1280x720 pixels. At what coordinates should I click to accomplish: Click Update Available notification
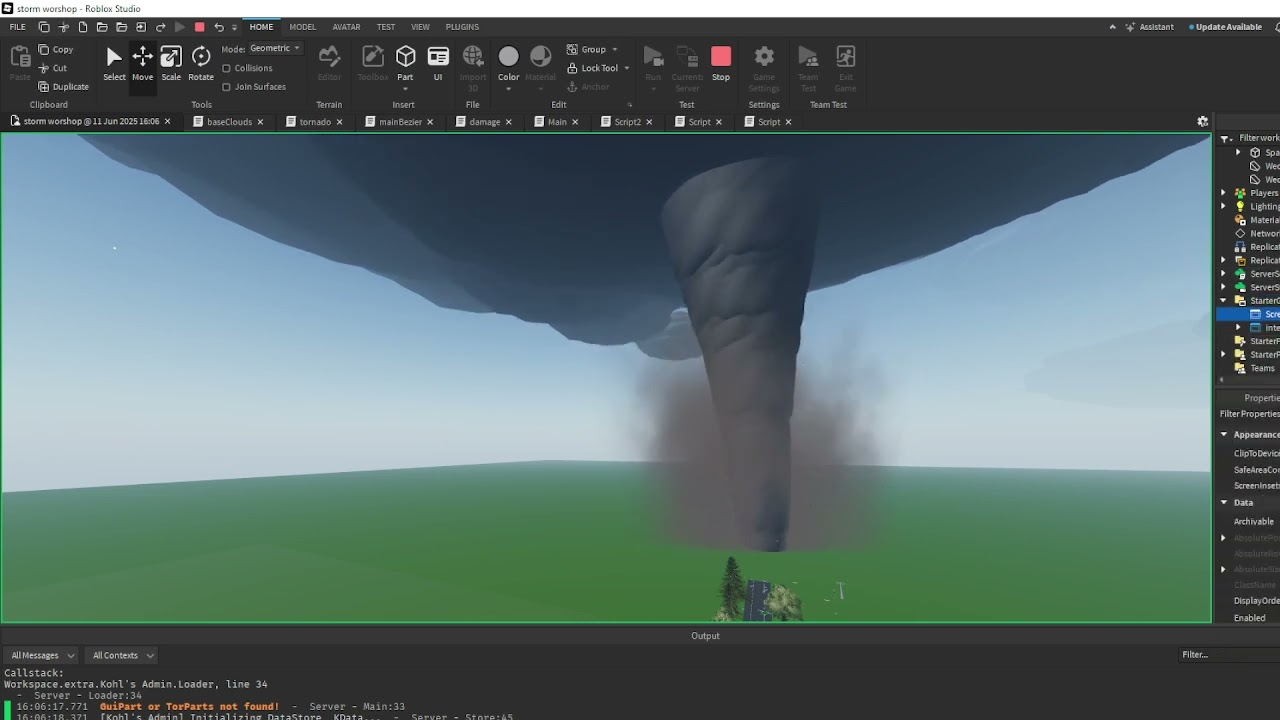pyautogui.click(x=1225, y=27)
